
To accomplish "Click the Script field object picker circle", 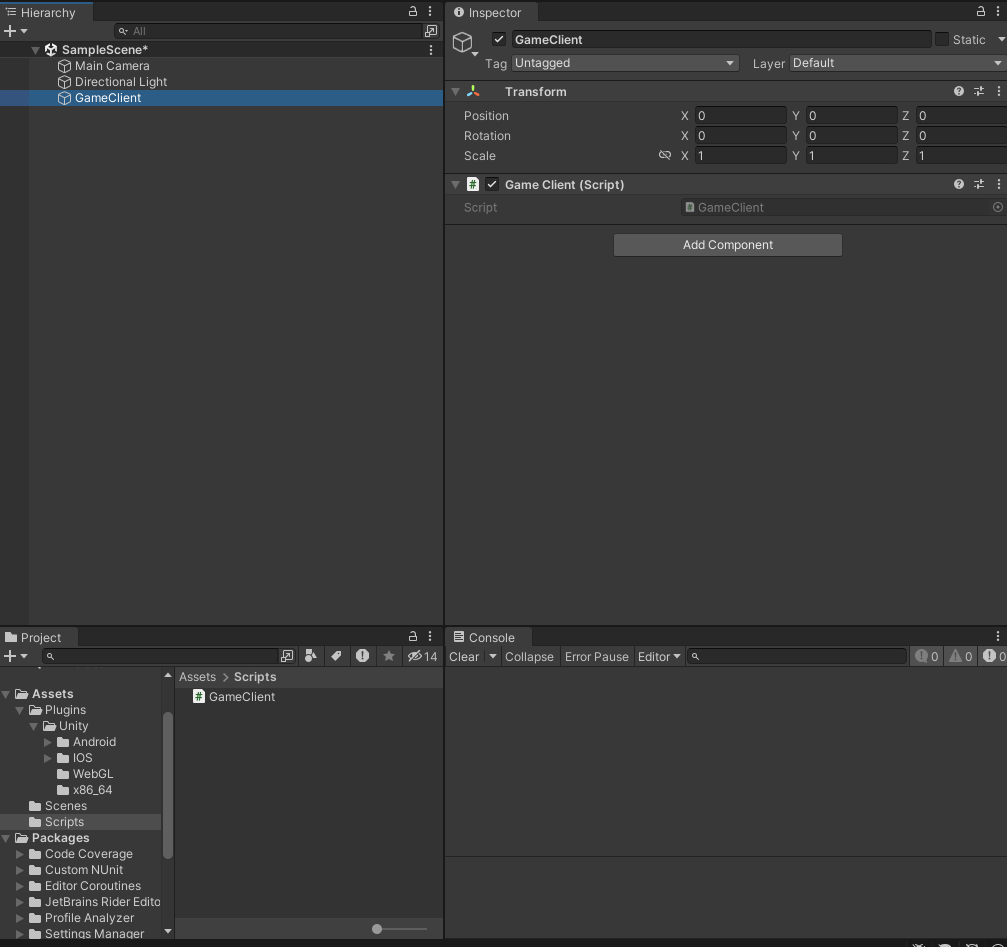I will [997, 207].
